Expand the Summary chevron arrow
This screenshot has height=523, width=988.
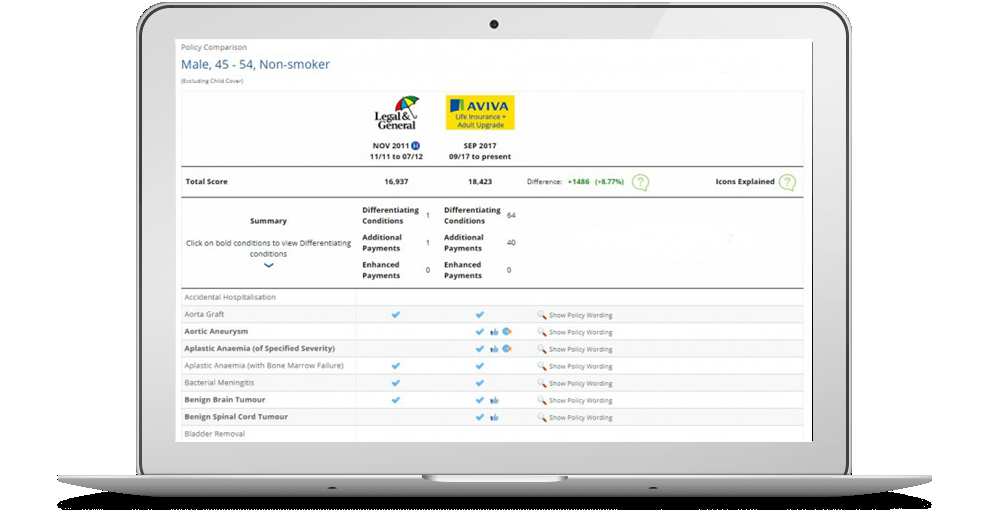point(268,266)
